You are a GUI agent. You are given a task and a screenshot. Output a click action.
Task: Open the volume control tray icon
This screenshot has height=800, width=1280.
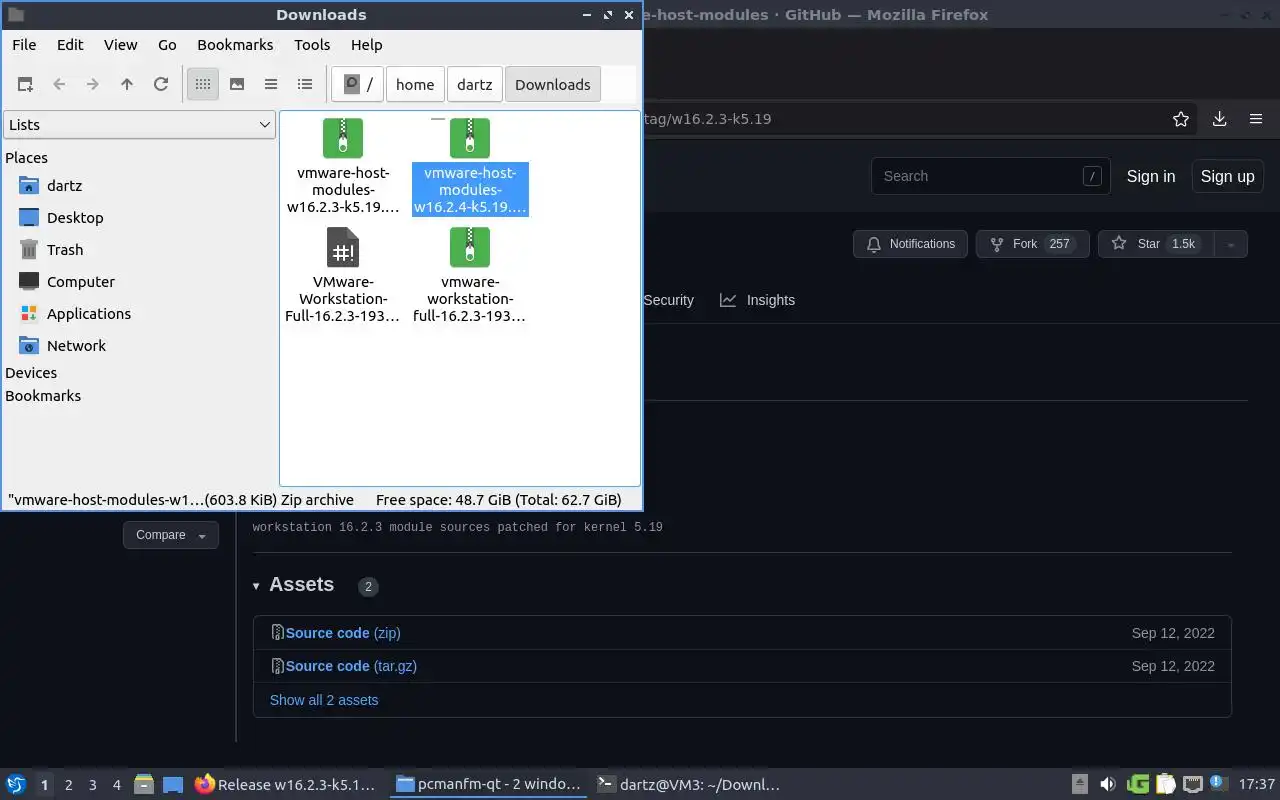click(1108, 785)
